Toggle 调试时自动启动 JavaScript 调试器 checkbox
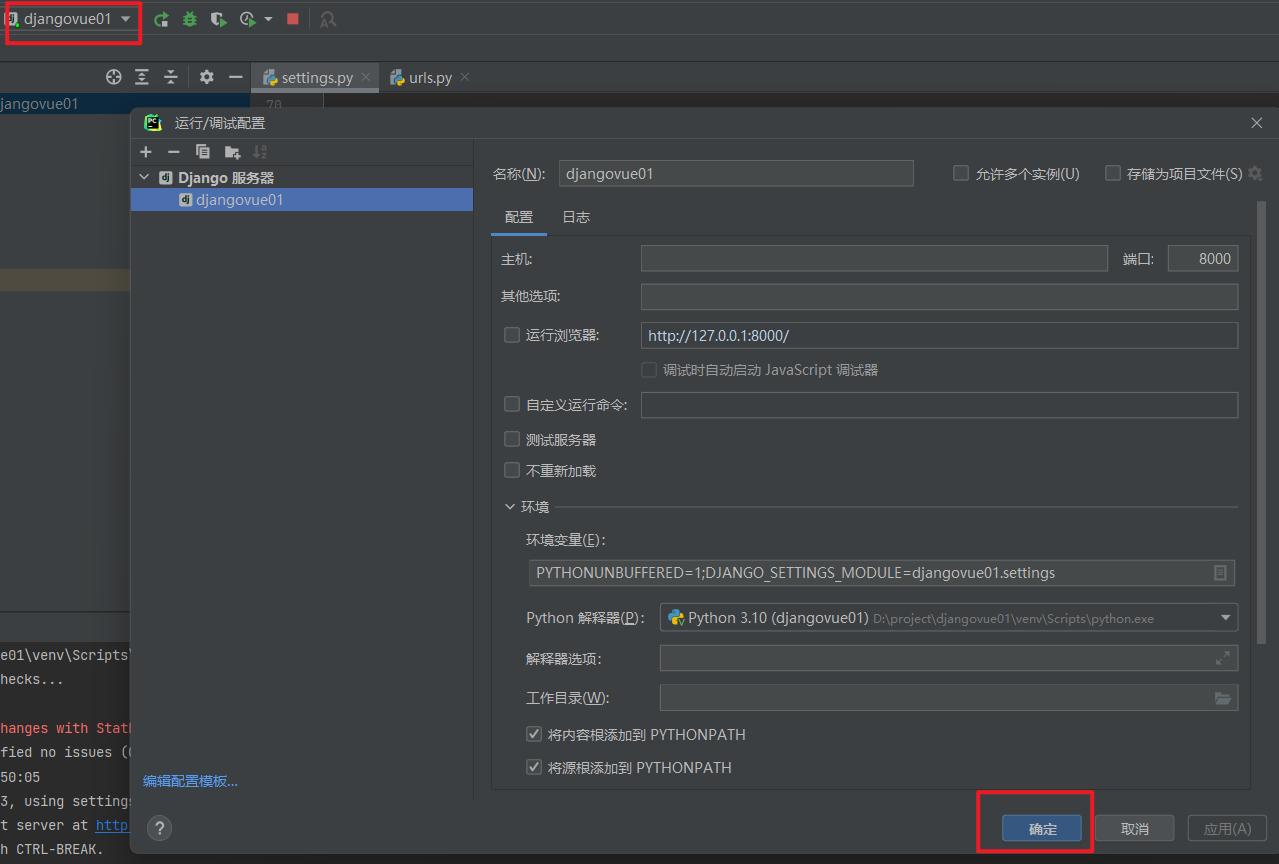This screenshot has height=864, width=1279. pyautogui.click(x=649, y=370)
